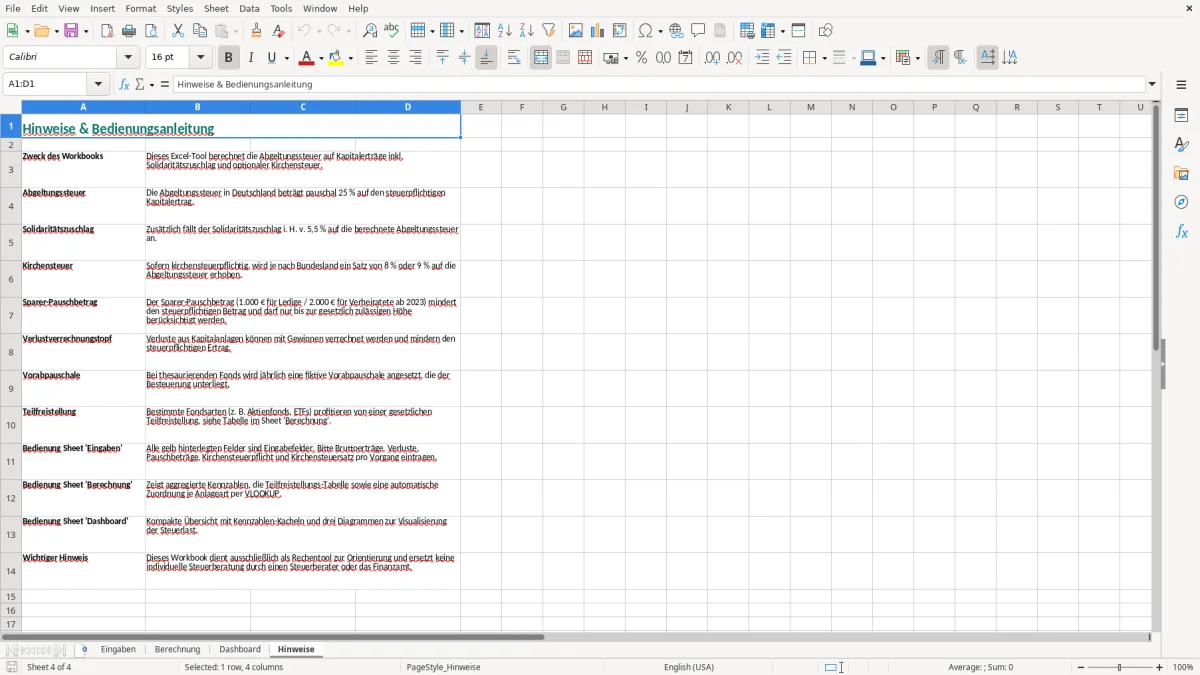Activate Clone Formatting paintbrush
This screenshot has height=675, width=1200.
pyautogui.click(x=257, y=31)
